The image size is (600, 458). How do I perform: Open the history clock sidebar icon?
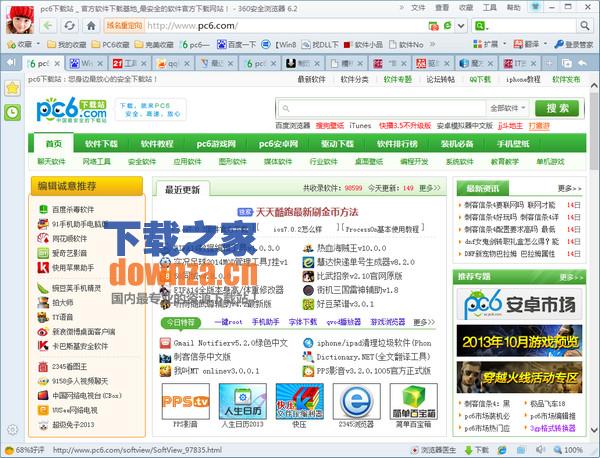pyautogui.click(x=12, y=112)
